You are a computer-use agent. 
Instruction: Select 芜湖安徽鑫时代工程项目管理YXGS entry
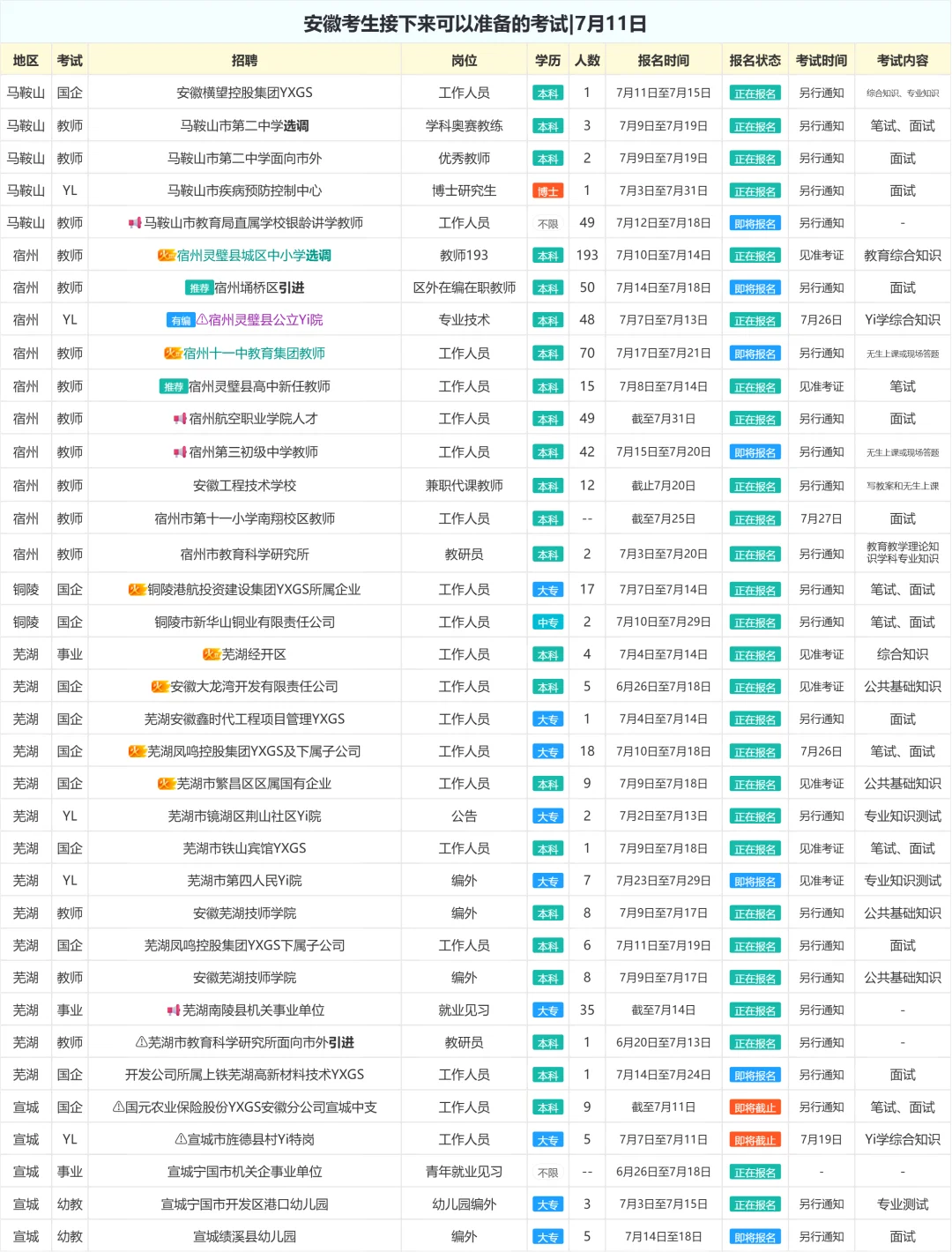244,719
